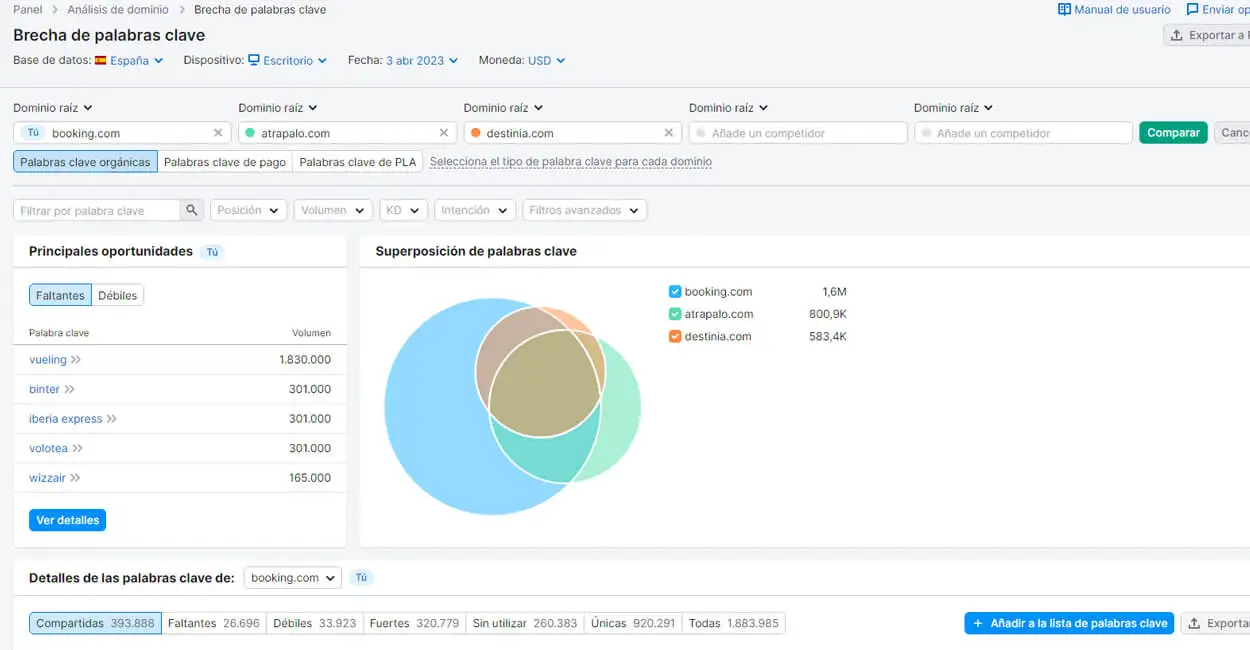Click the Spain flag icon
This screenshot has height=650, width=1250.
(x=100, y=61)
